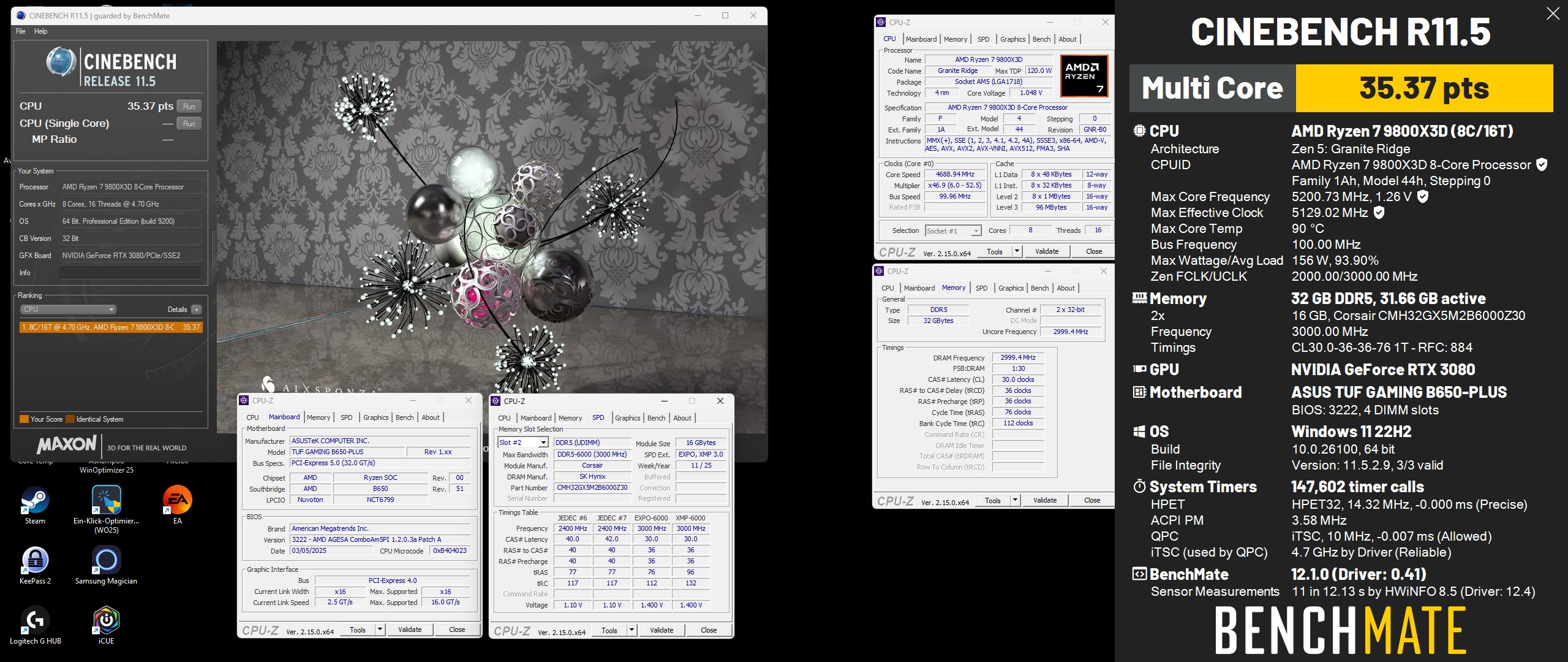
Task: Click the Motherboard icon in BenchMate panel
Action: click(x=1139, y=392)
